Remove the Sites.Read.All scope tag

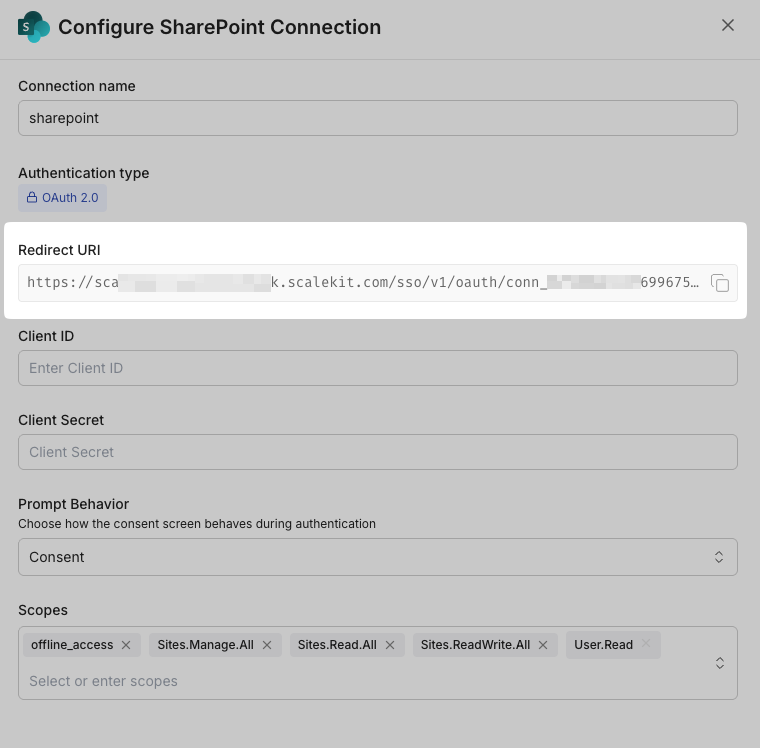tap(390, 645)
